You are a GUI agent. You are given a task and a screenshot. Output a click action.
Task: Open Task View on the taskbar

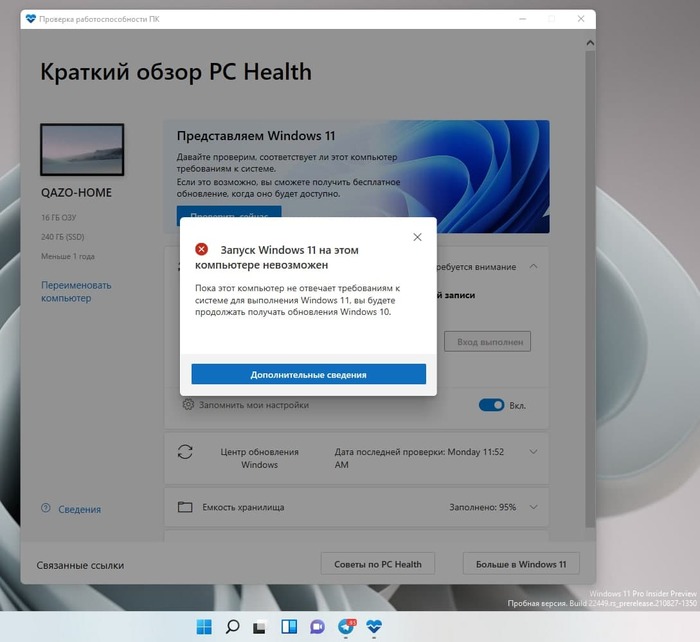pos(259,626)
